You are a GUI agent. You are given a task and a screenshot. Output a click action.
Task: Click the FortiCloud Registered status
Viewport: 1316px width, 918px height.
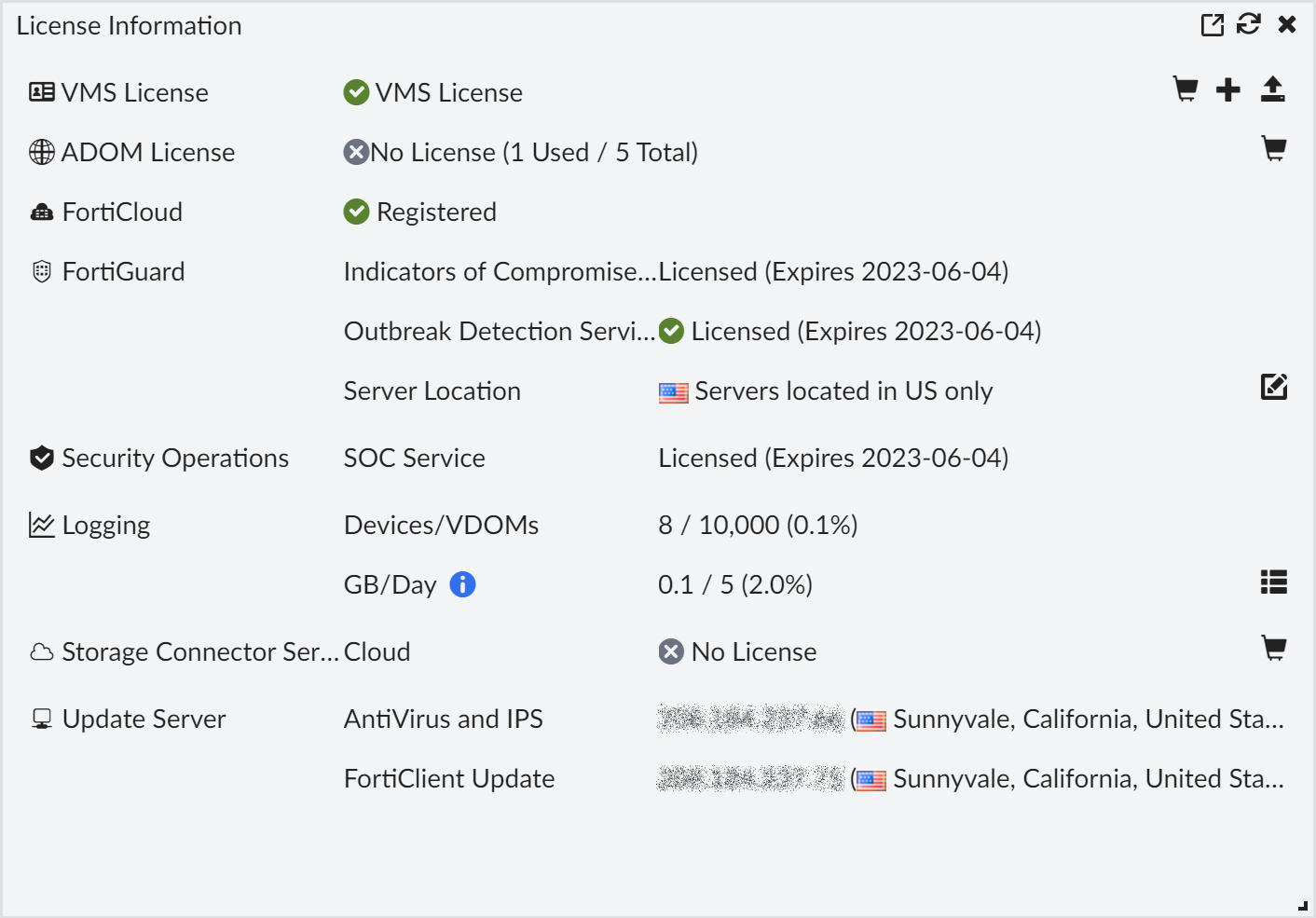[435, 212]
